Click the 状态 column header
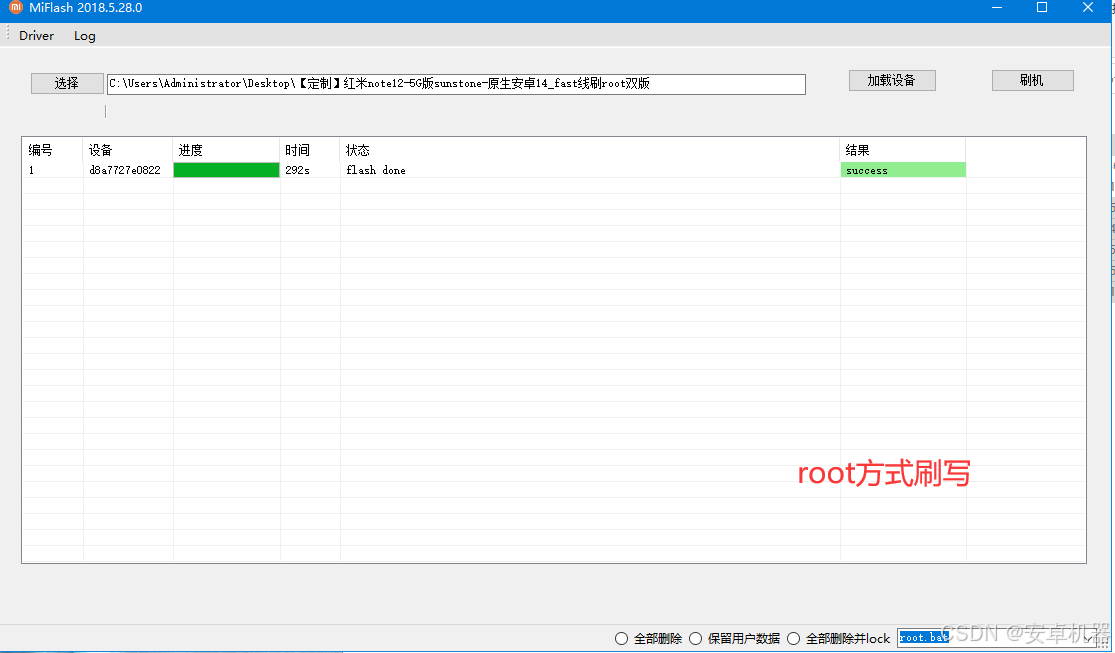 point(590,150)
